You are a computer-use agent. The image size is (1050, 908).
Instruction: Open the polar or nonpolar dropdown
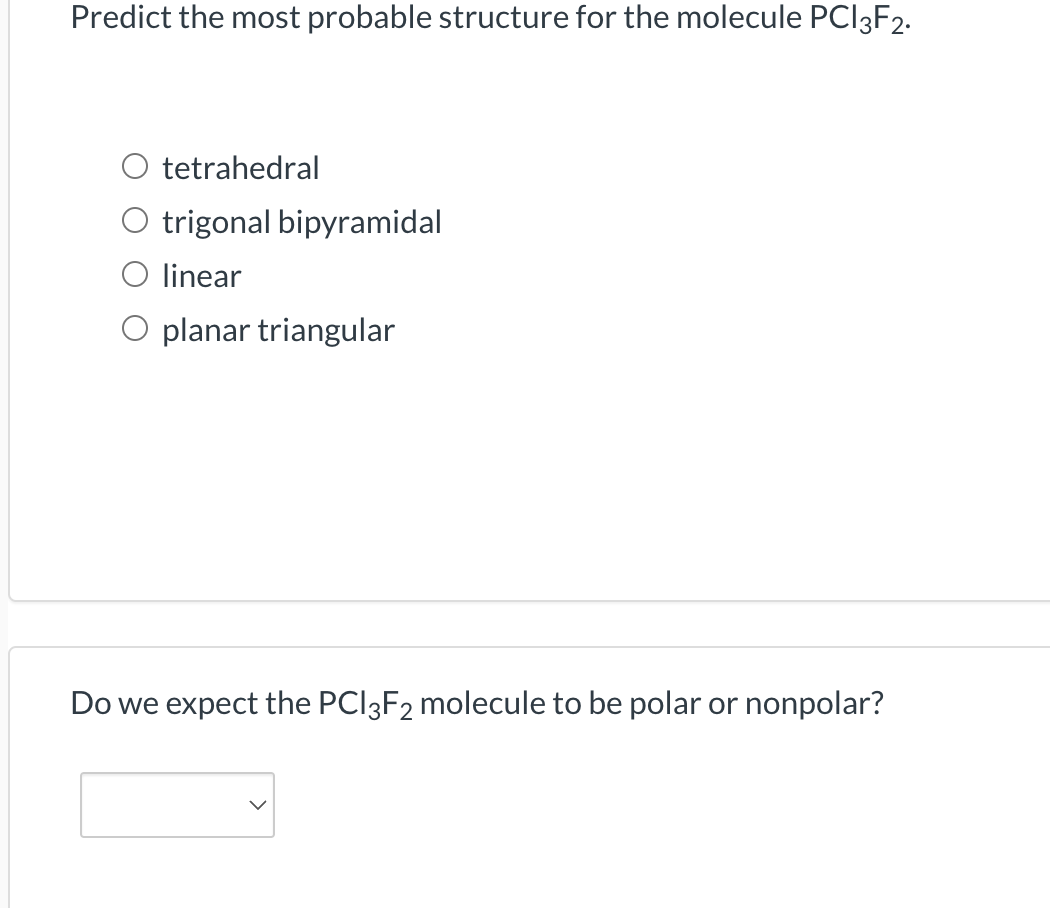pos(177,805)
